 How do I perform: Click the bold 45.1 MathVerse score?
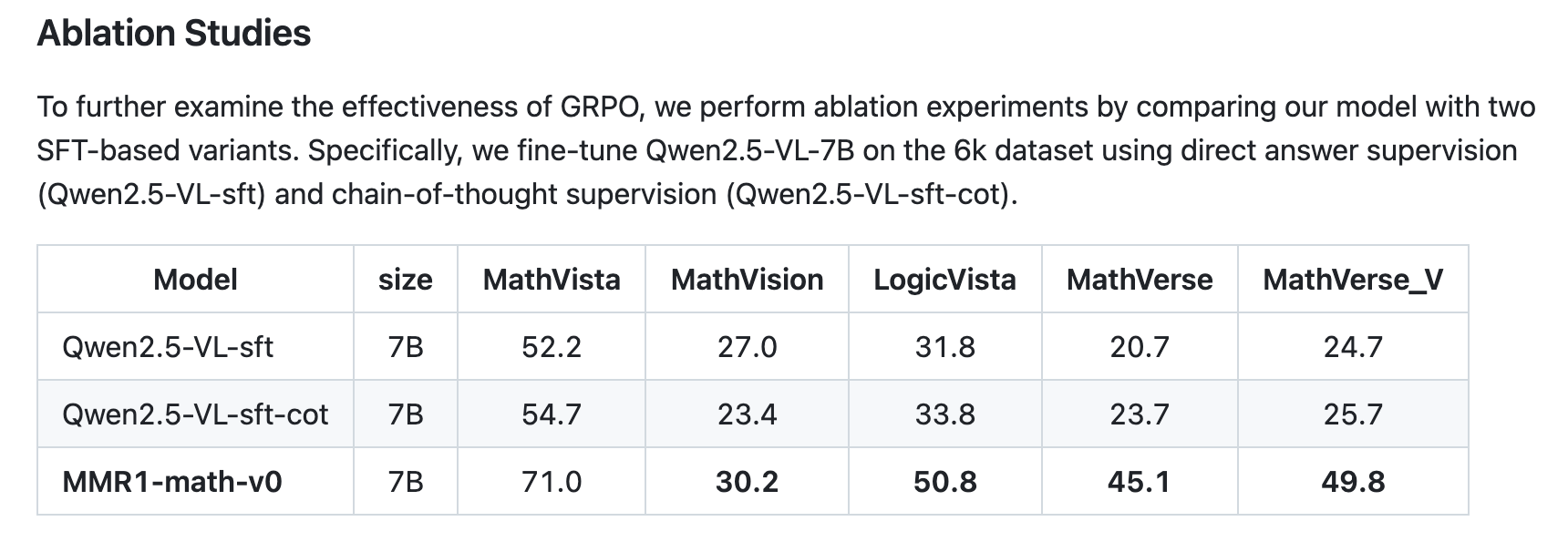pos(1140,482)
